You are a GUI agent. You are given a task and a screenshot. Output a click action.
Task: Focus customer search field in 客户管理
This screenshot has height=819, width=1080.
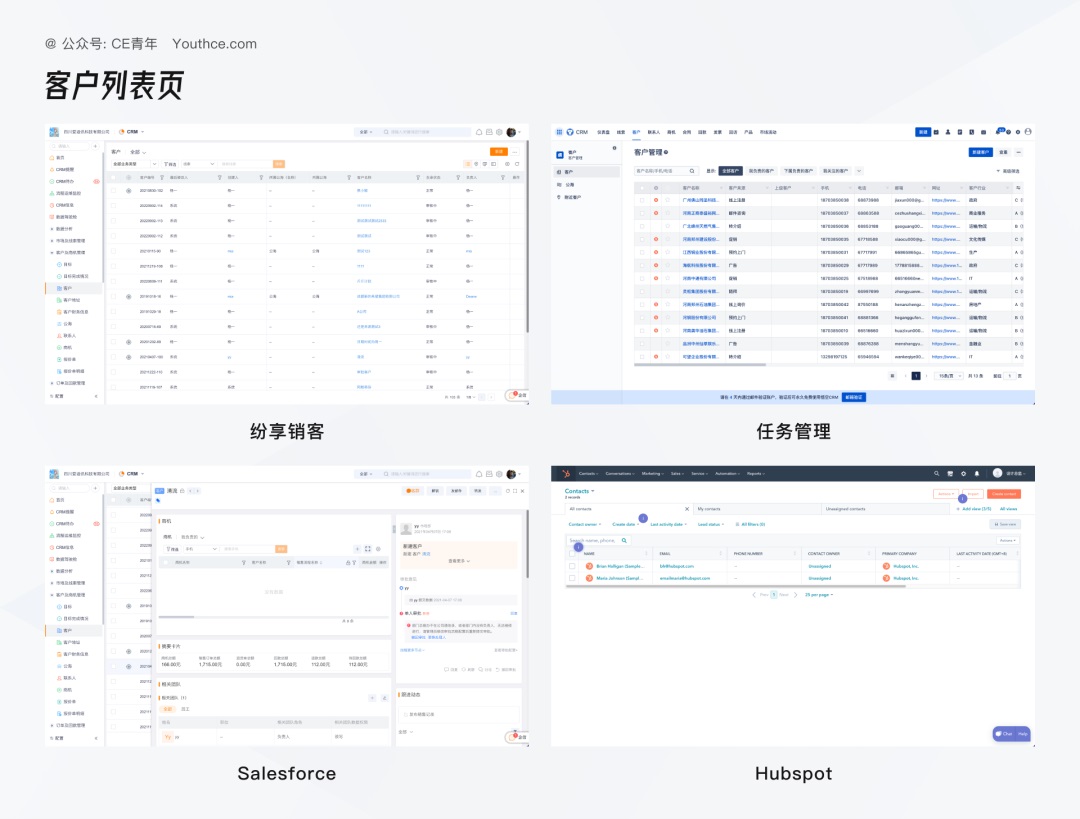pos(665,171)
